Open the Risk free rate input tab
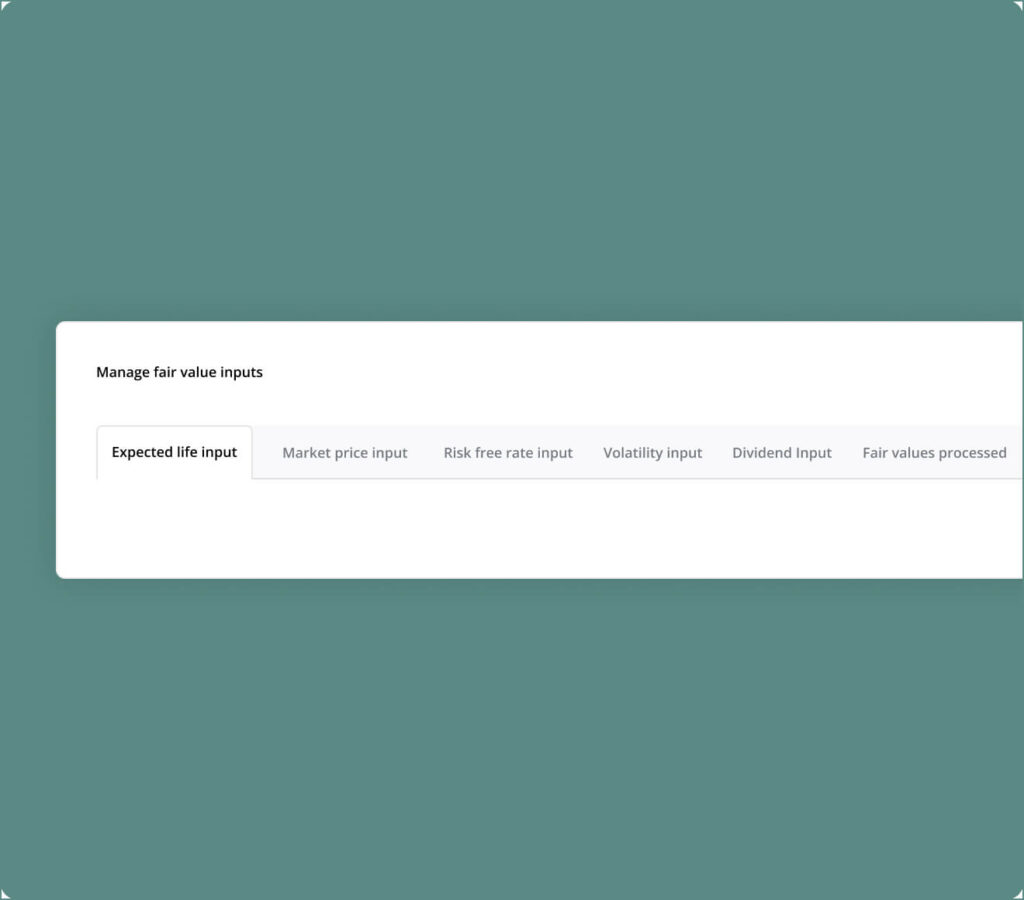The height and width of the screenshot is (900, 1024). (x=508, y=452)
